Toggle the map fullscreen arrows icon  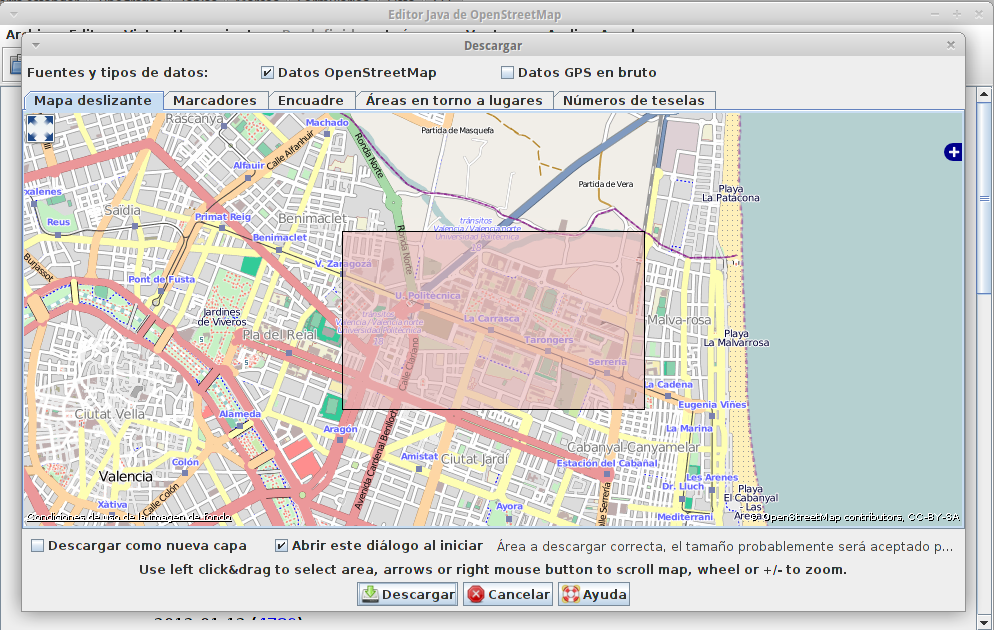[40, 128]
